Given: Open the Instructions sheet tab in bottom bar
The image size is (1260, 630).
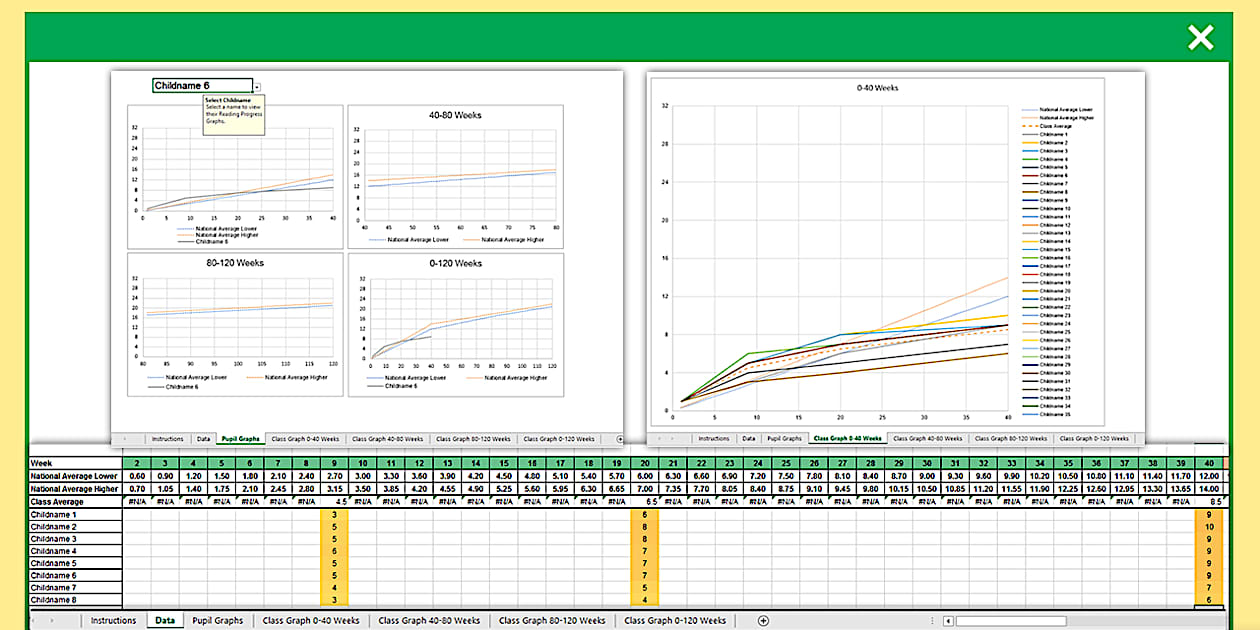Looking at the screenshot, I should [113, 621].
